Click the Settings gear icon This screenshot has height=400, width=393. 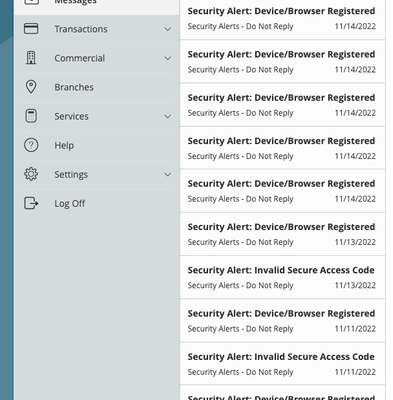pos(31,174)
